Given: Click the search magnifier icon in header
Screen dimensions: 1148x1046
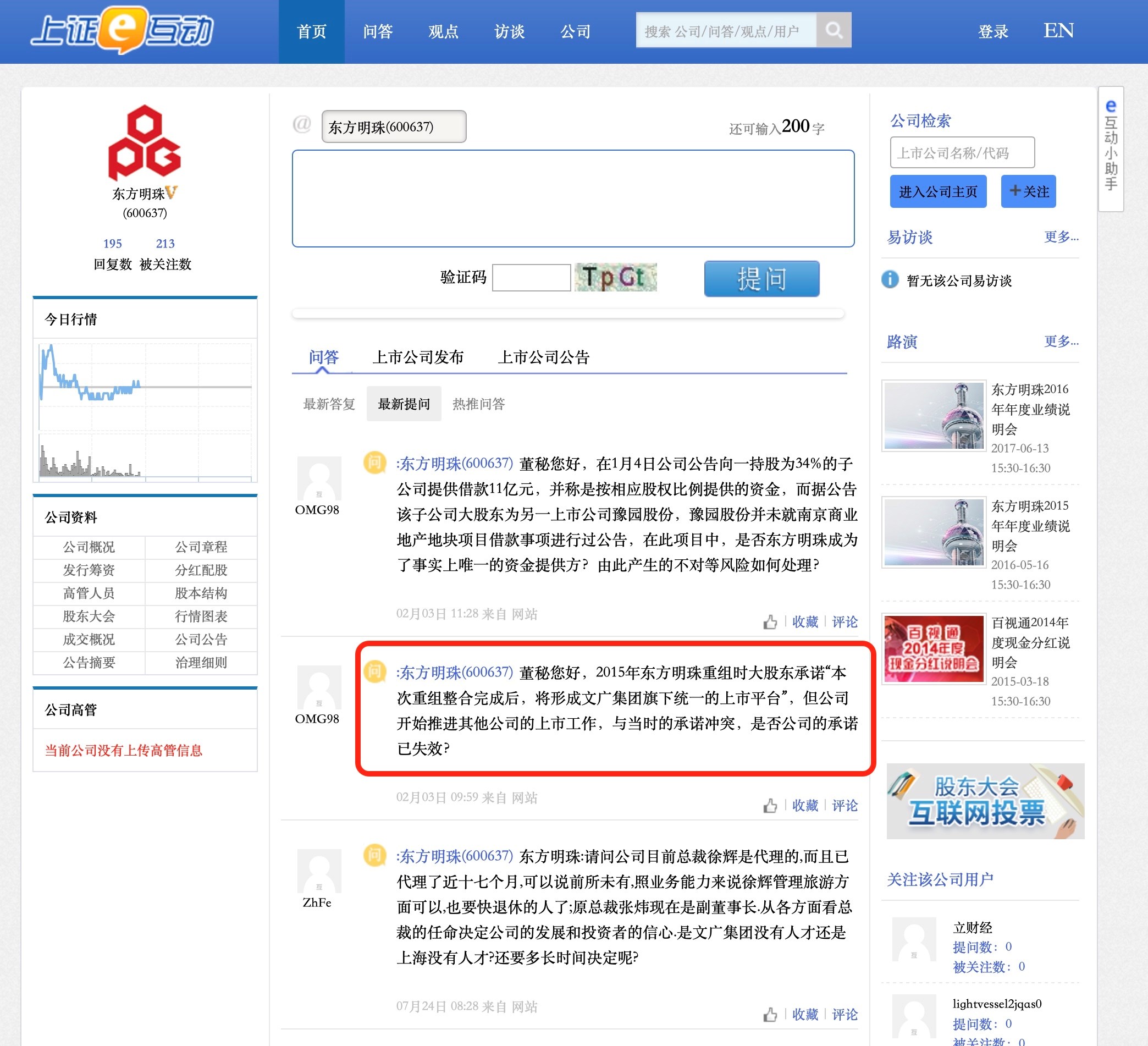Looking at the screenshot, I should click(x=834, y=30).
